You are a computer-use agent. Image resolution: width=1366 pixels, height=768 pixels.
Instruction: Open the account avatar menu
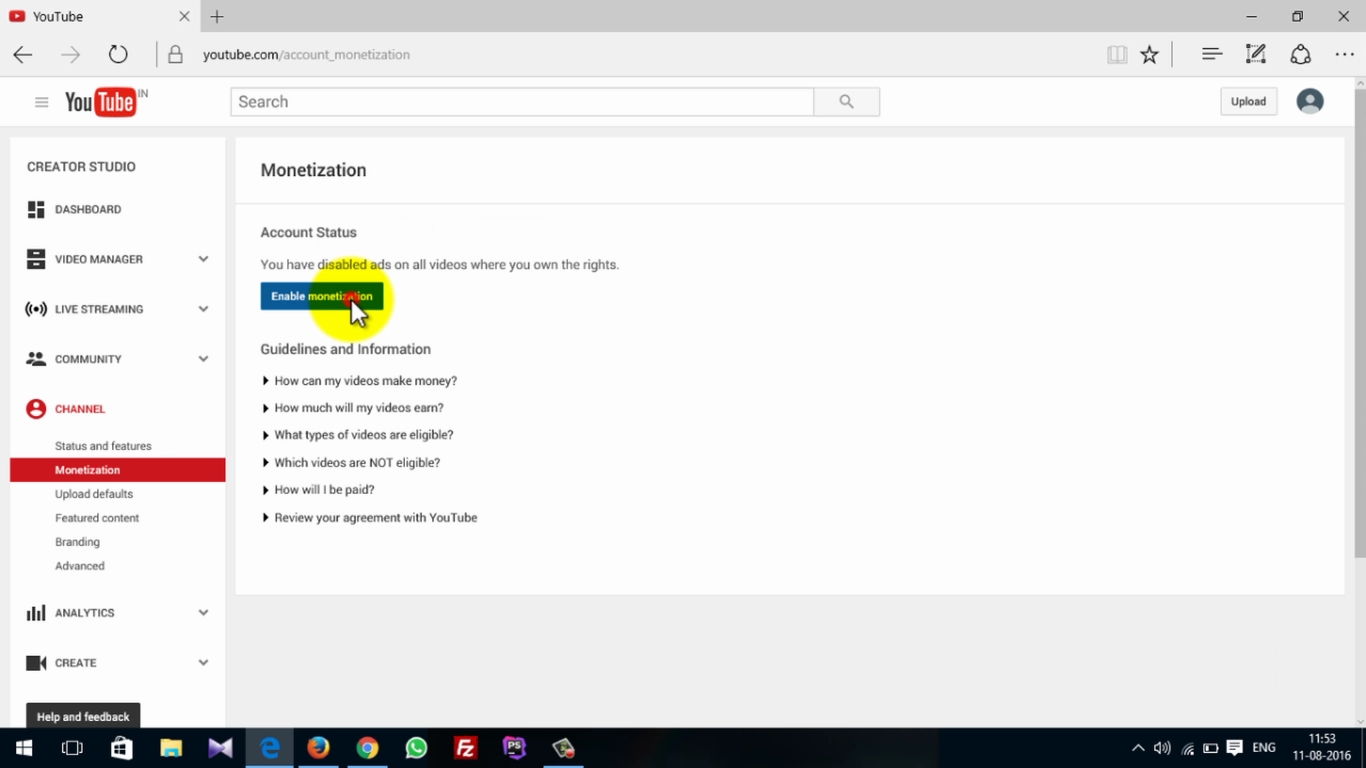click(1310, 101)
